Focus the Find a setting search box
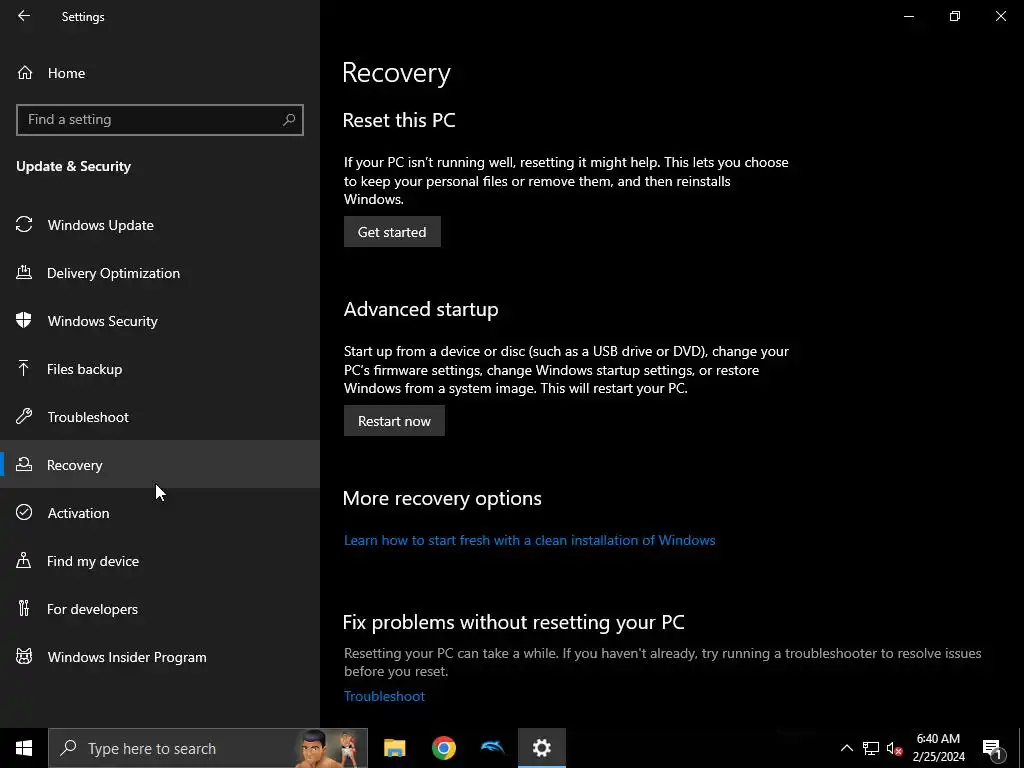This screenshot has height=768, width=1024. point(160,120)
